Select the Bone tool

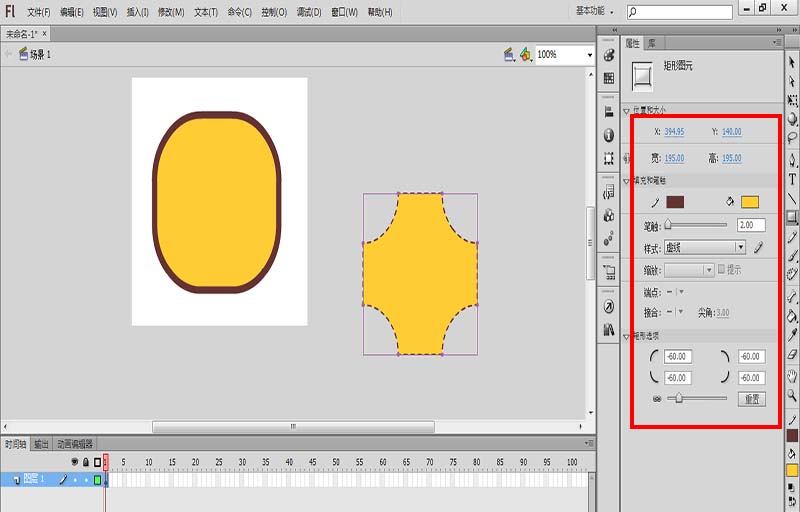[x=792, y=296]
